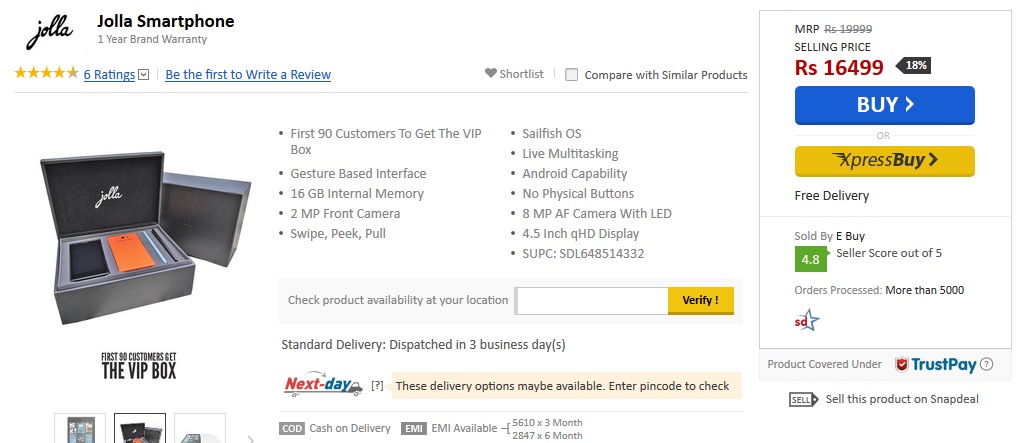Enable Compare with Similar Products checkbox
This screenshot has height=443, width=1027.
pyautogui.click(x=572, y=75)
